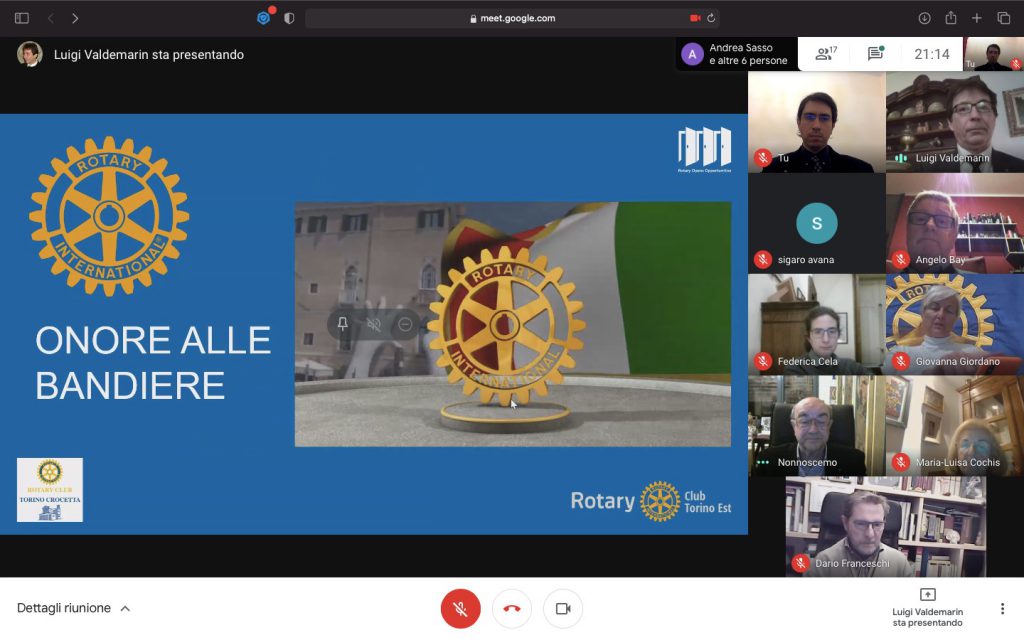1024x640 pixels.
Task: Select the Tu video tile
Action: coord(816,122)
